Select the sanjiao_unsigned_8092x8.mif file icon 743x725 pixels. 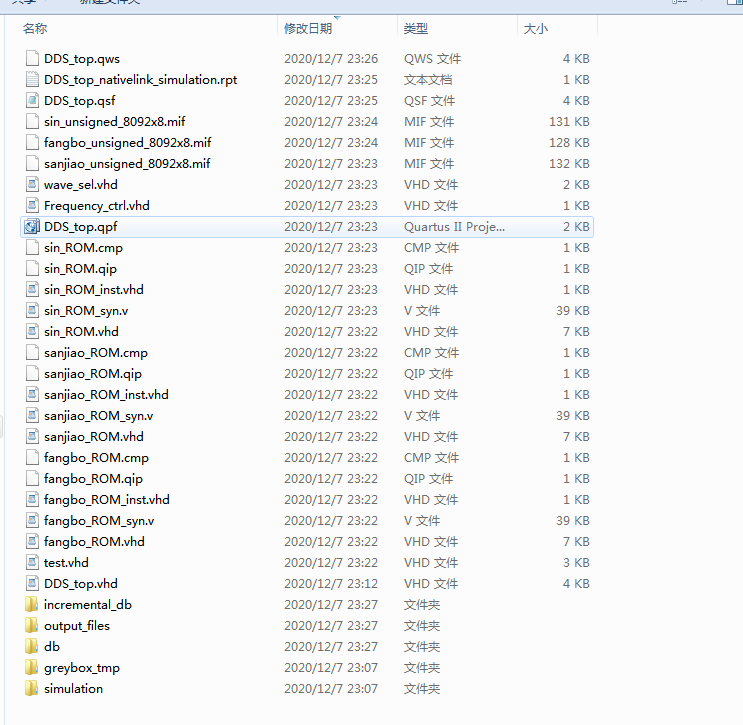pos(32,163)
